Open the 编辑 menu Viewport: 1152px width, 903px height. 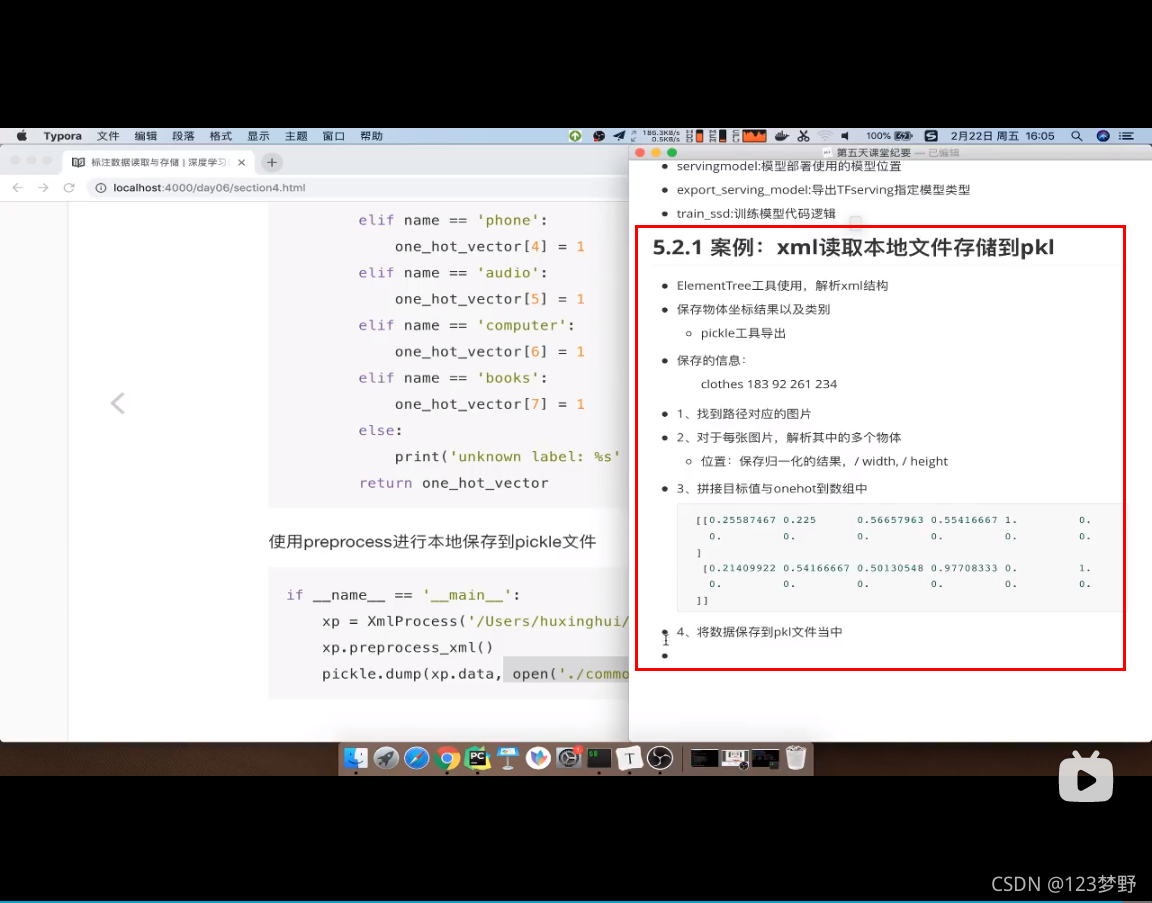145,136
